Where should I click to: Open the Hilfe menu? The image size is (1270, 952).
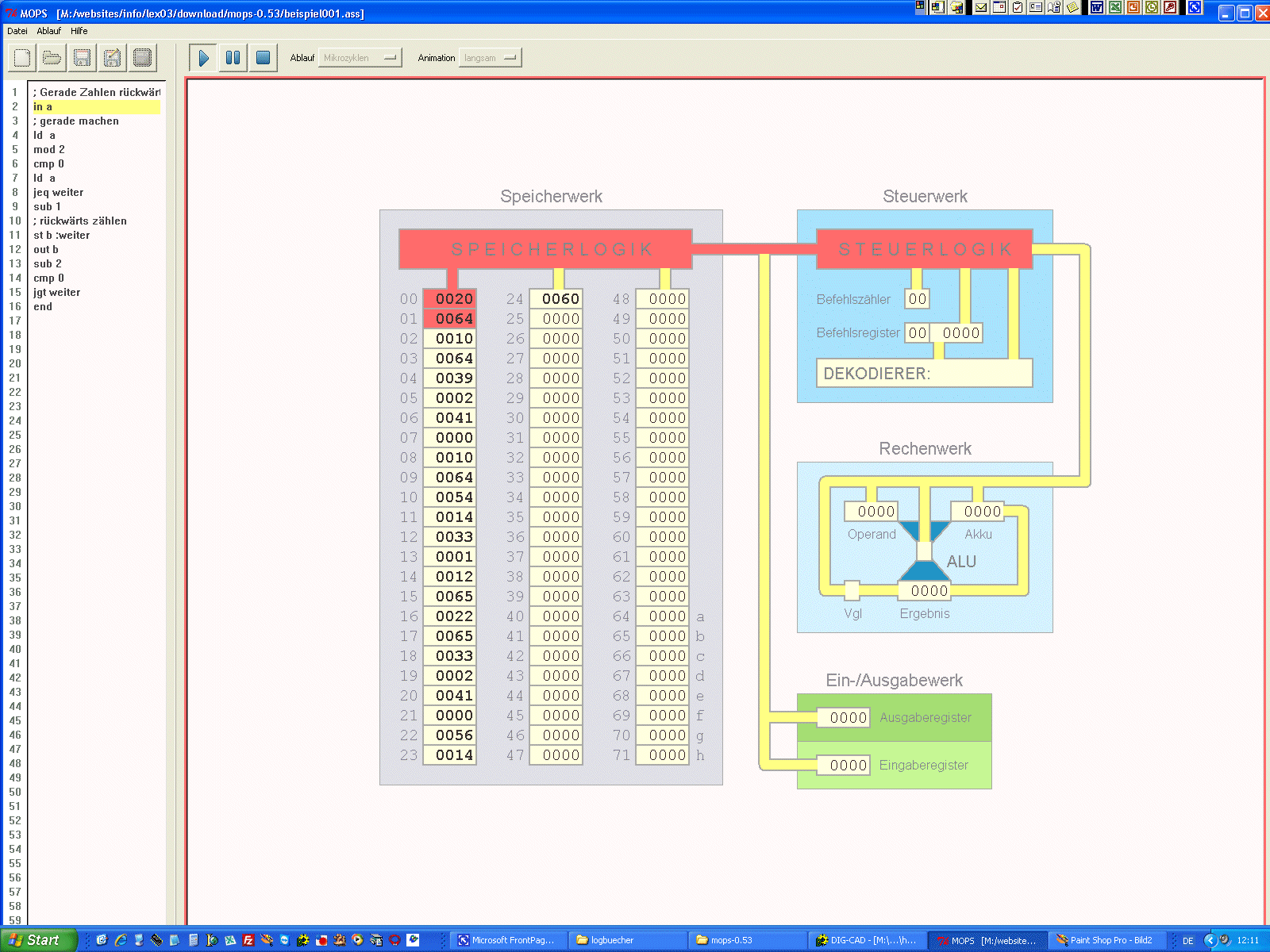79,31
